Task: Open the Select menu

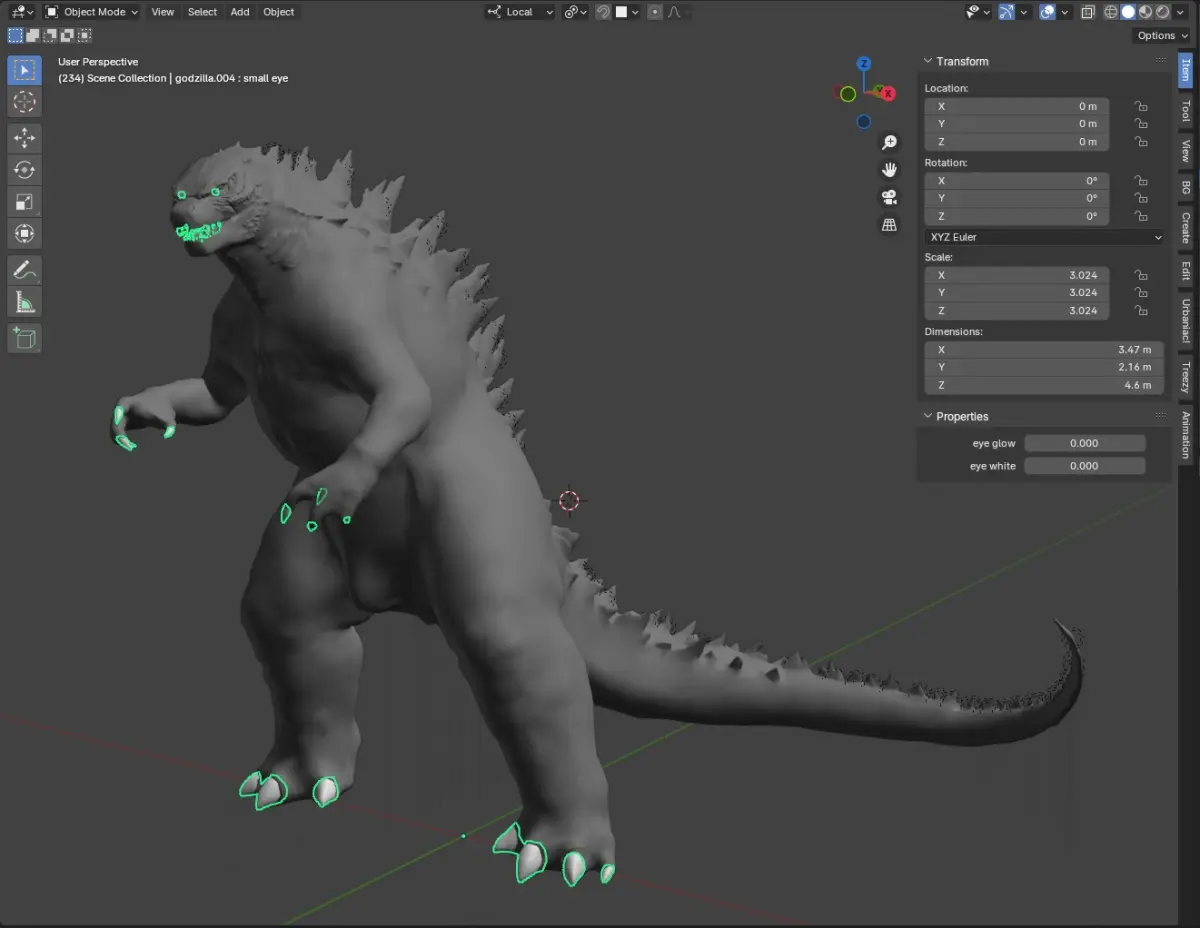Action: 202,12
